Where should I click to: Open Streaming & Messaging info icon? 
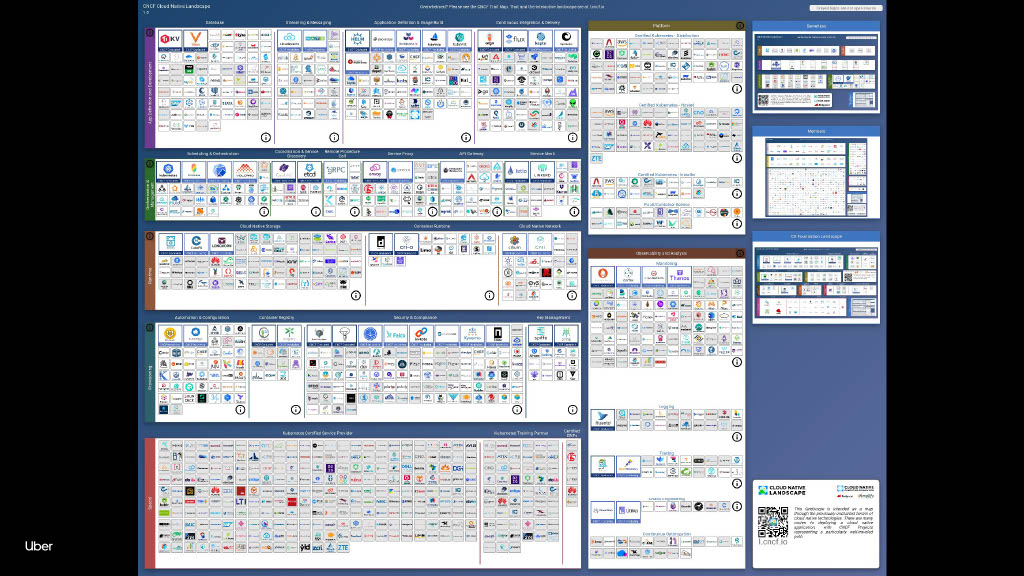coord(334,137)
